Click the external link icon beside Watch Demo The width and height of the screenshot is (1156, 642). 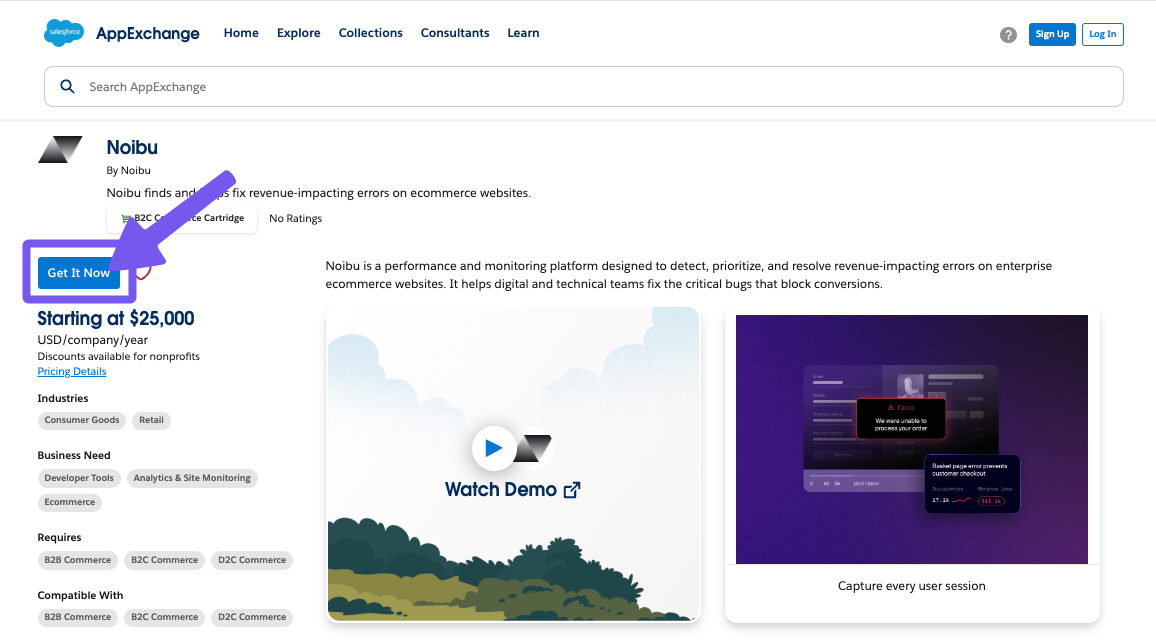tap(572, 490)
